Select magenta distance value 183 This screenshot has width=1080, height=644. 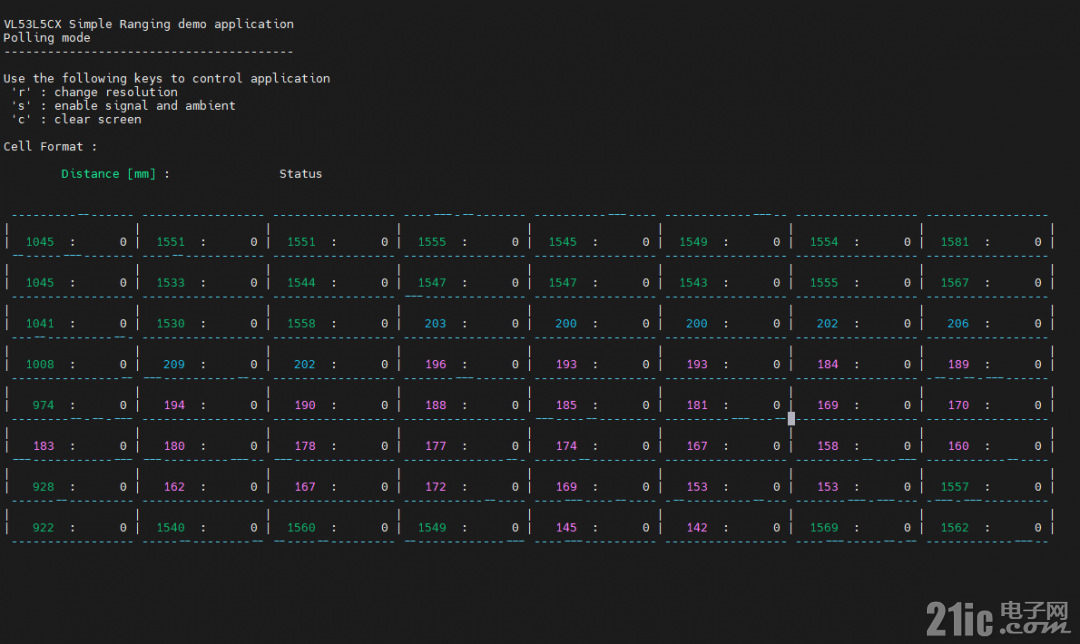click(x=43, y=446)
